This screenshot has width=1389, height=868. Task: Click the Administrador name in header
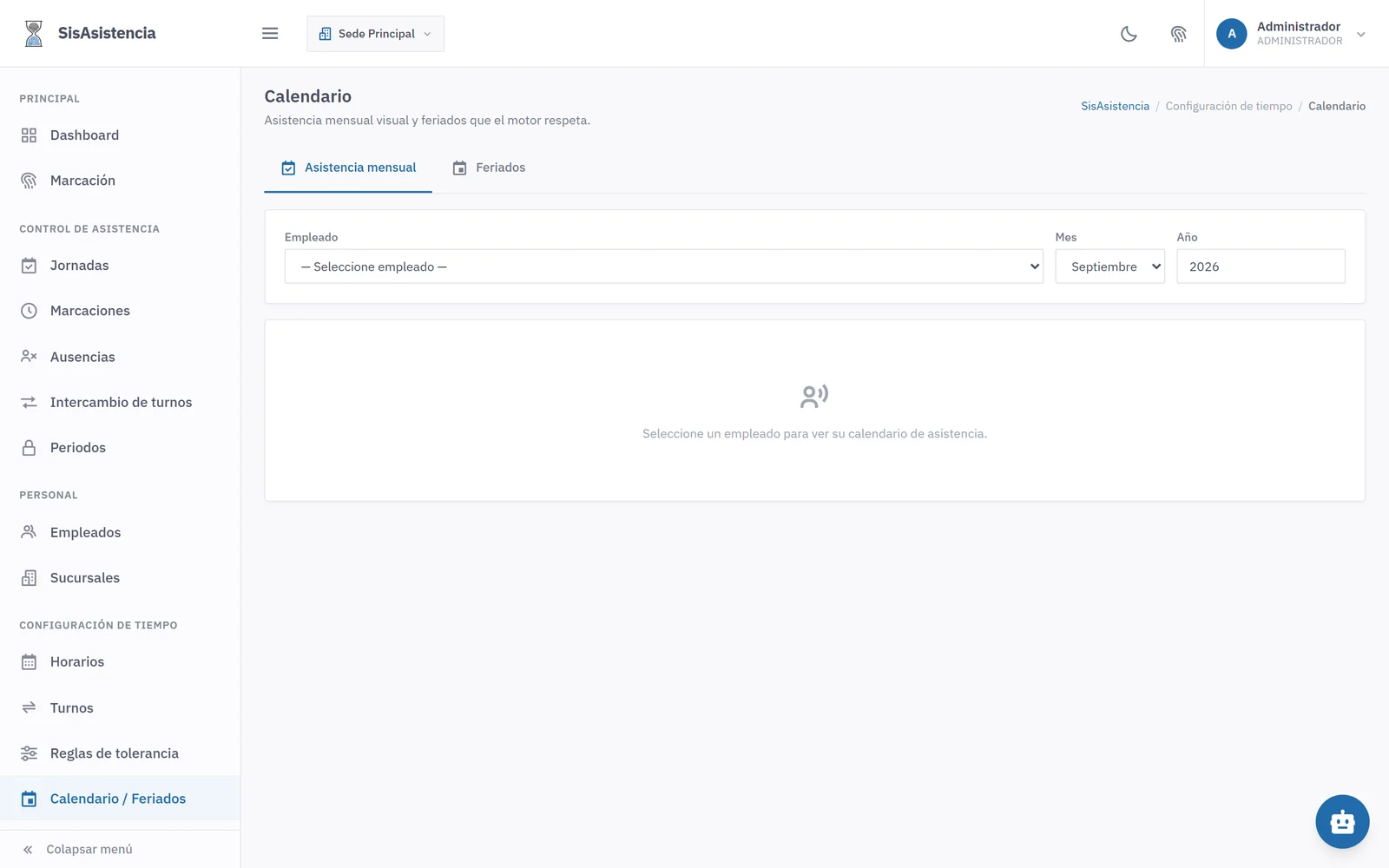pos(1299,27)
